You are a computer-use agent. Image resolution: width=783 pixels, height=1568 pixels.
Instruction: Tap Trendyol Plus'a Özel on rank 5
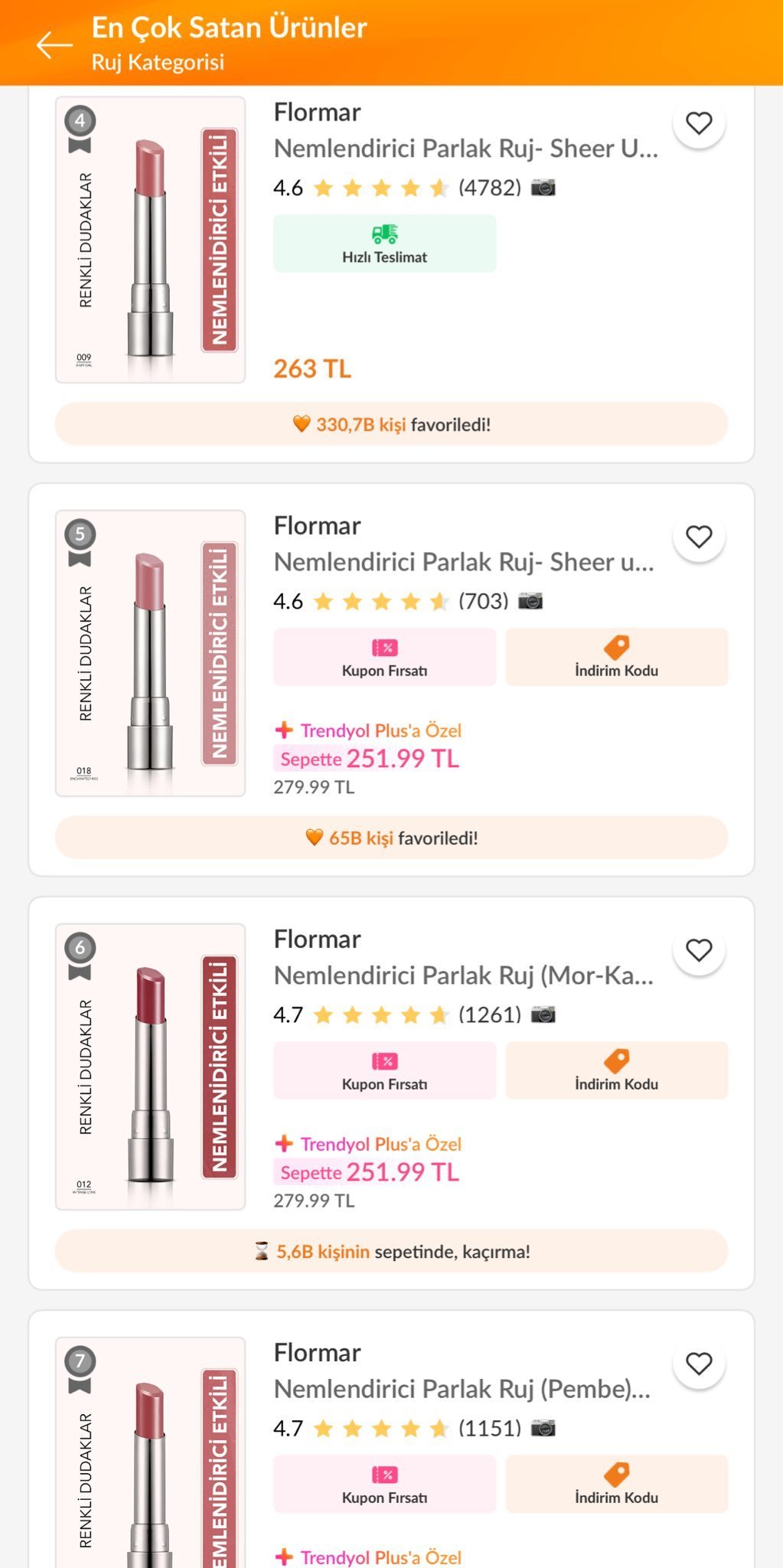pyautogui.click(x=369, y=730)
